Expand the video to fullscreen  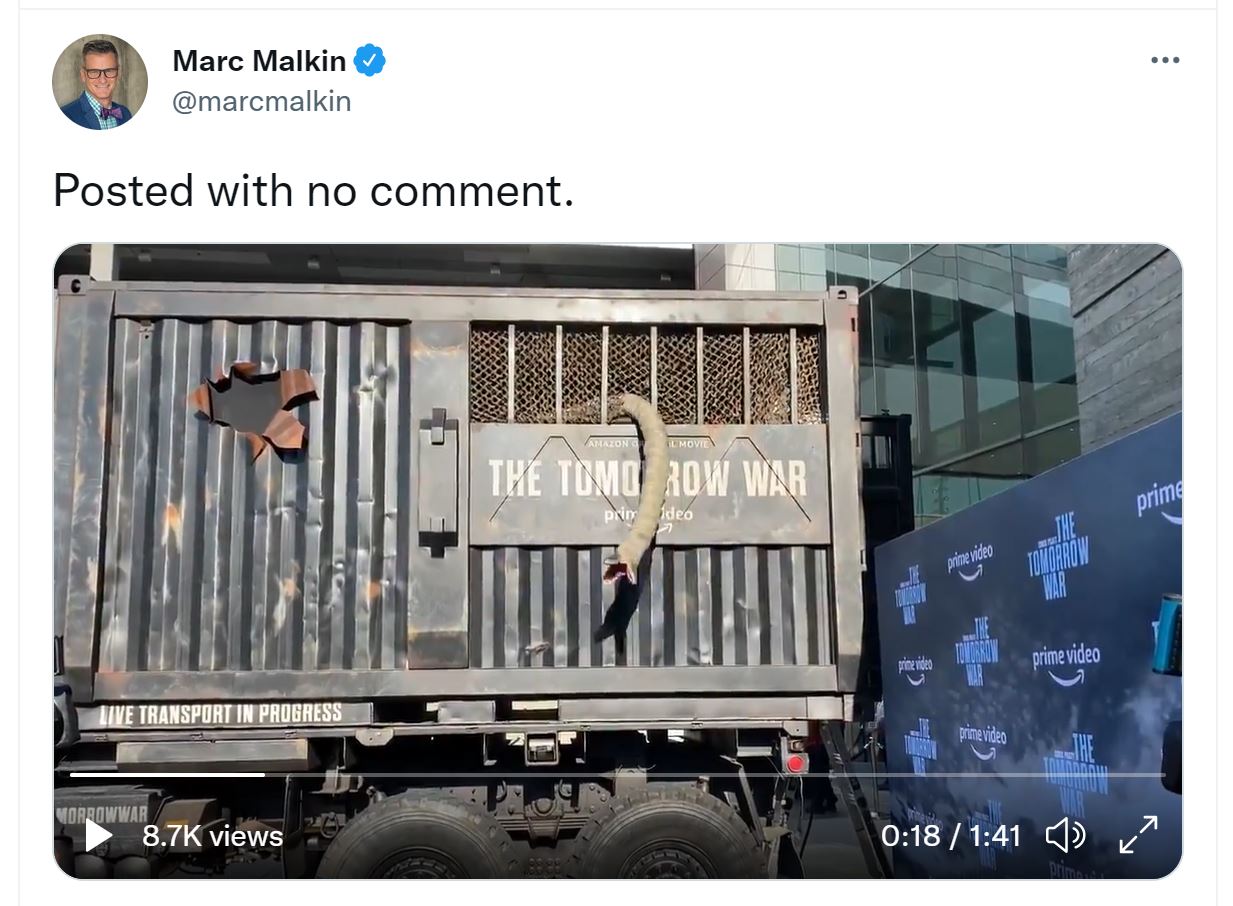1138,835
